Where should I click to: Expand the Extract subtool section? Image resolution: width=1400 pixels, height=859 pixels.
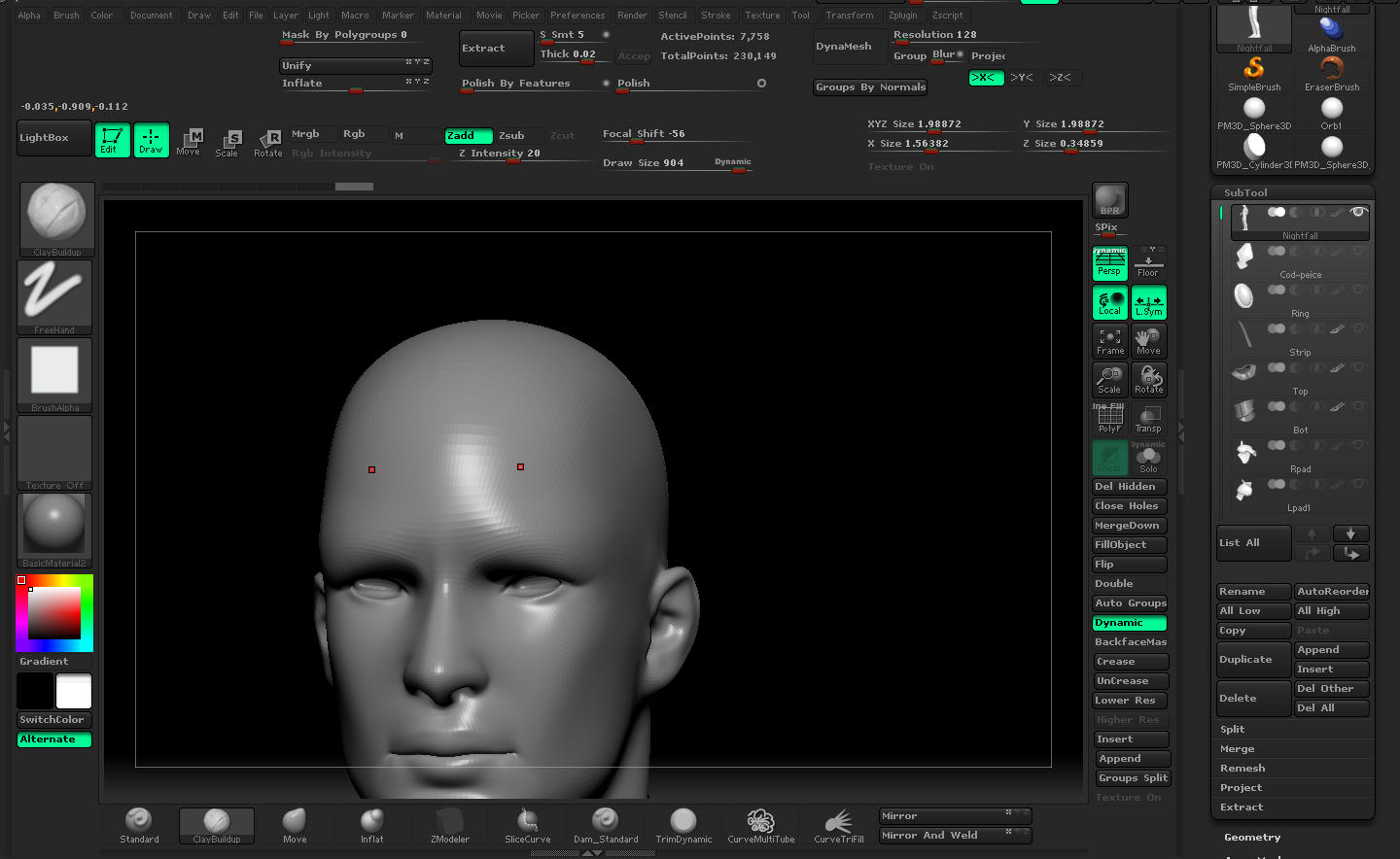[x=1242, y=807]
